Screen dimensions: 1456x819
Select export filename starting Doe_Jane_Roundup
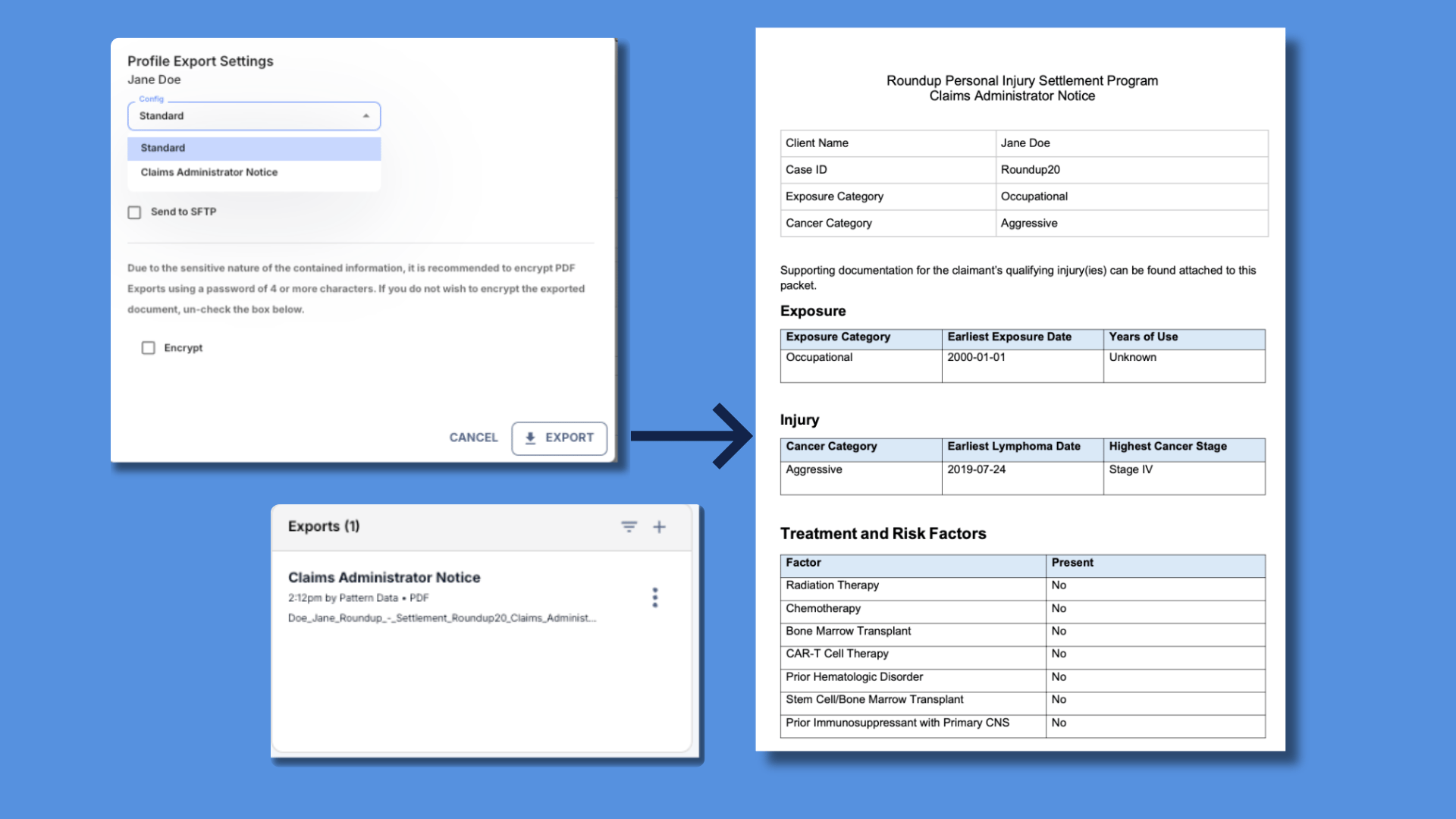coord(442,618)
